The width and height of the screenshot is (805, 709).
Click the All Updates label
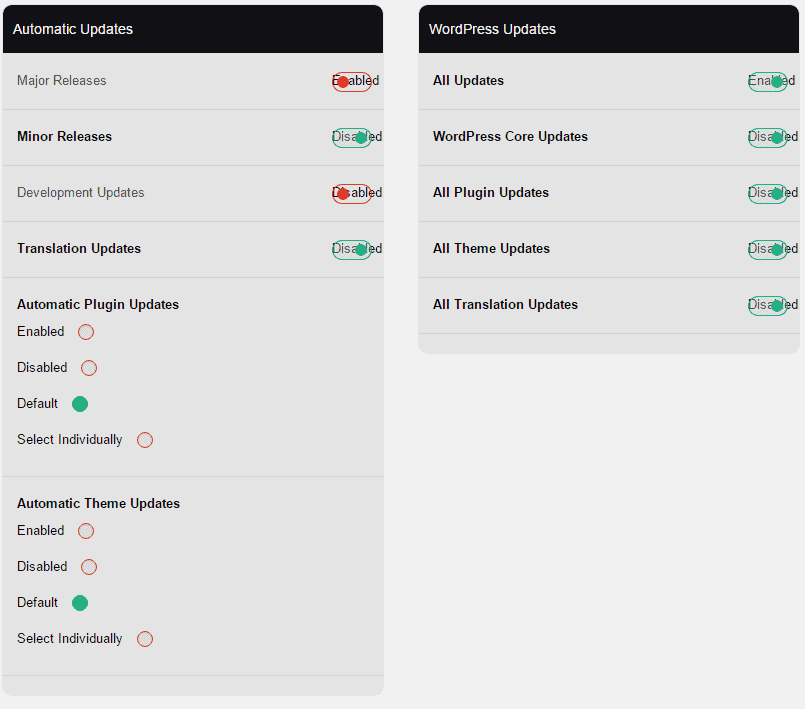[x=468, y=81]
